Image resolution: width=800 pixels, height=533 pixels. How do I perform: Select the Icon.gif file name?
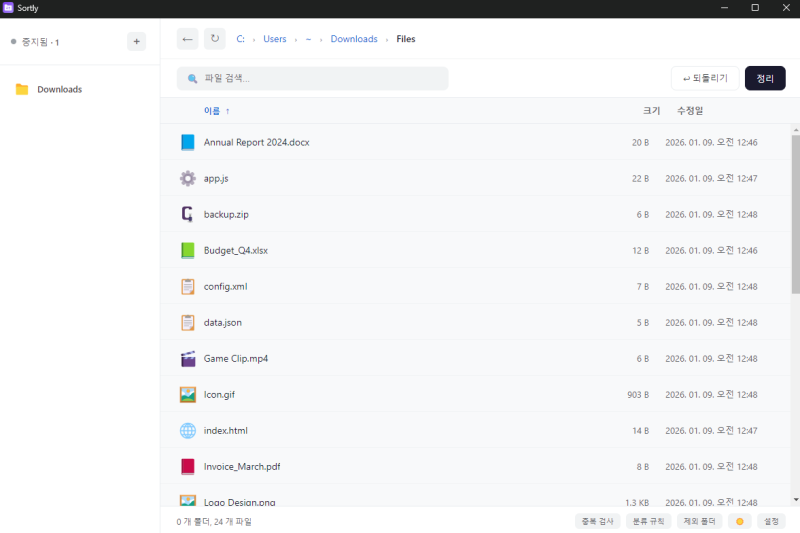tap(219, 395)
